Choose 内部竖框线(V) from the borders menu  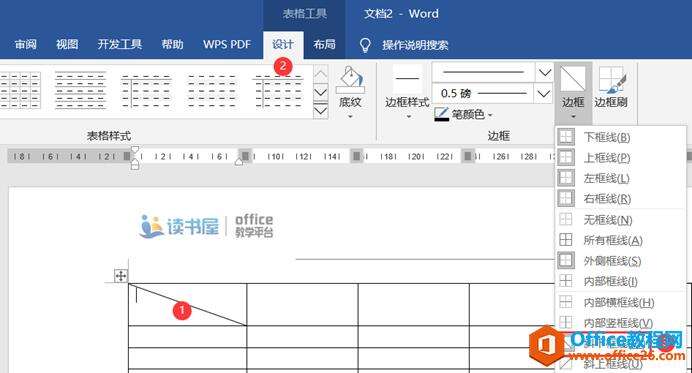point(621,323)
